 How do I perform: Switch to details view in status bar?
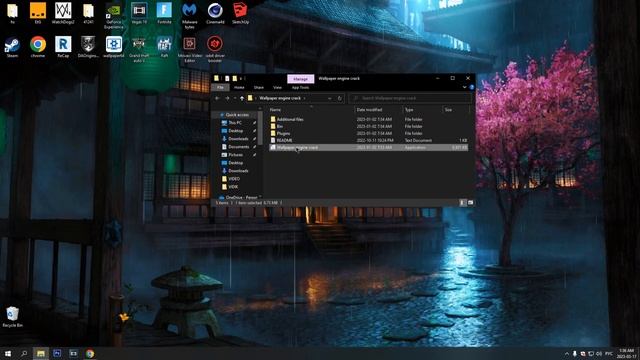tap(463, 202)
